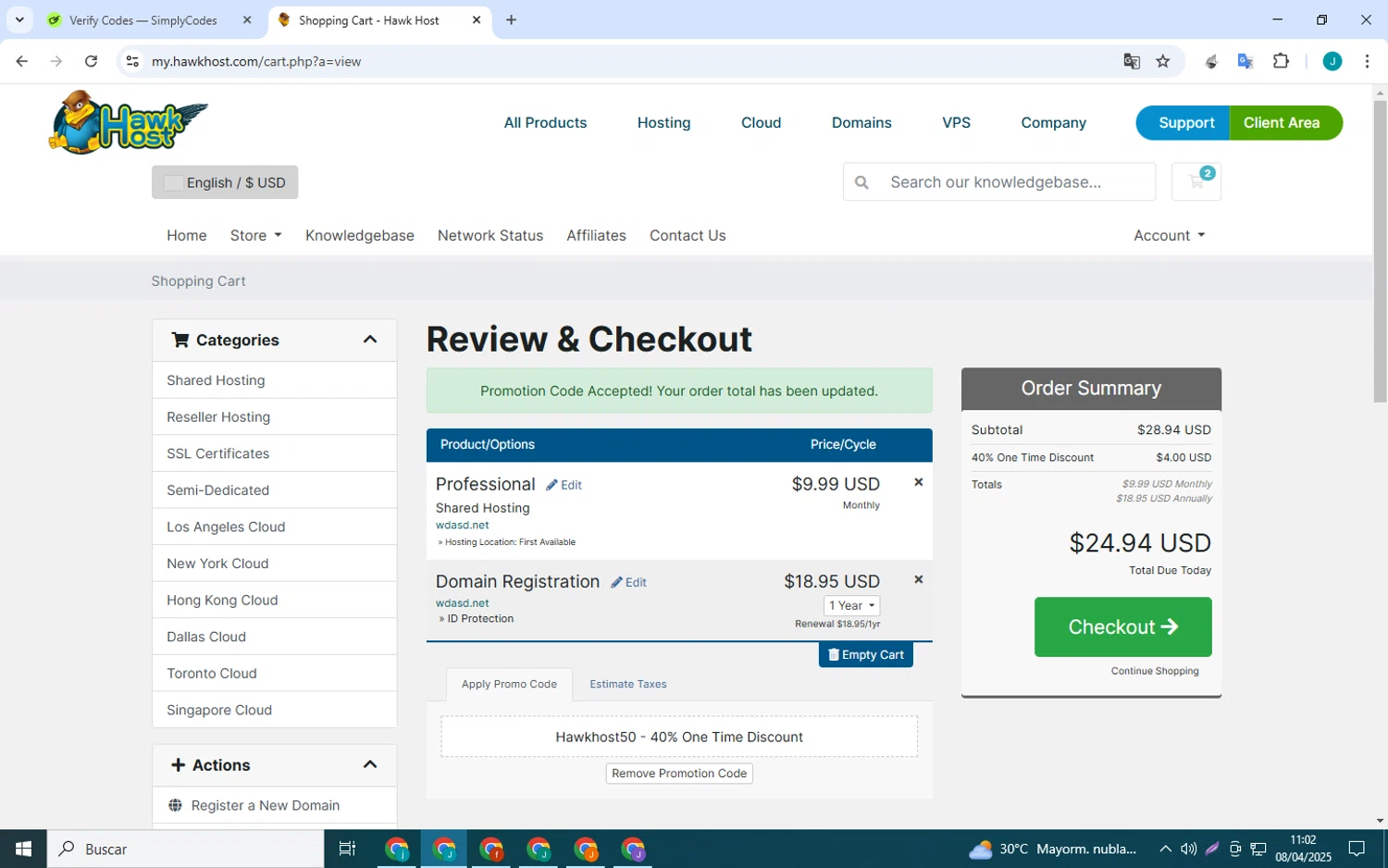Click Continue Shopping link
The width and height of the screenshot is (1388, 868).
point(1155,671)
